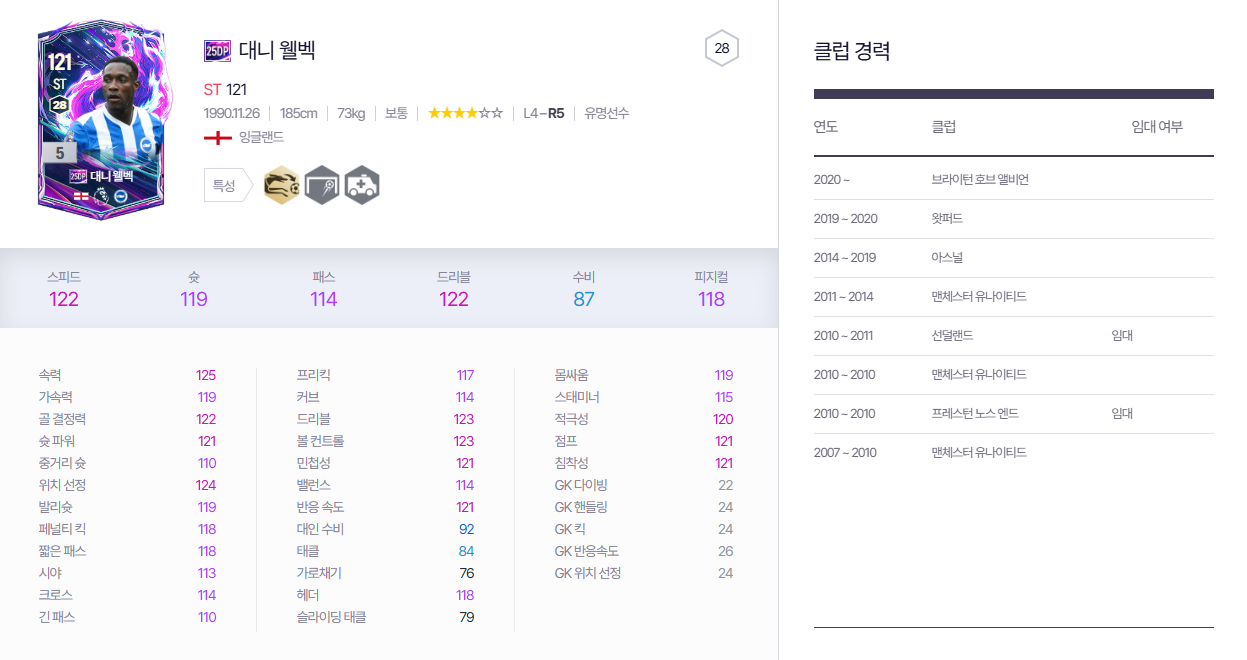
Task: Click the 침착성 stat label
Action: [x=573, y=463]
